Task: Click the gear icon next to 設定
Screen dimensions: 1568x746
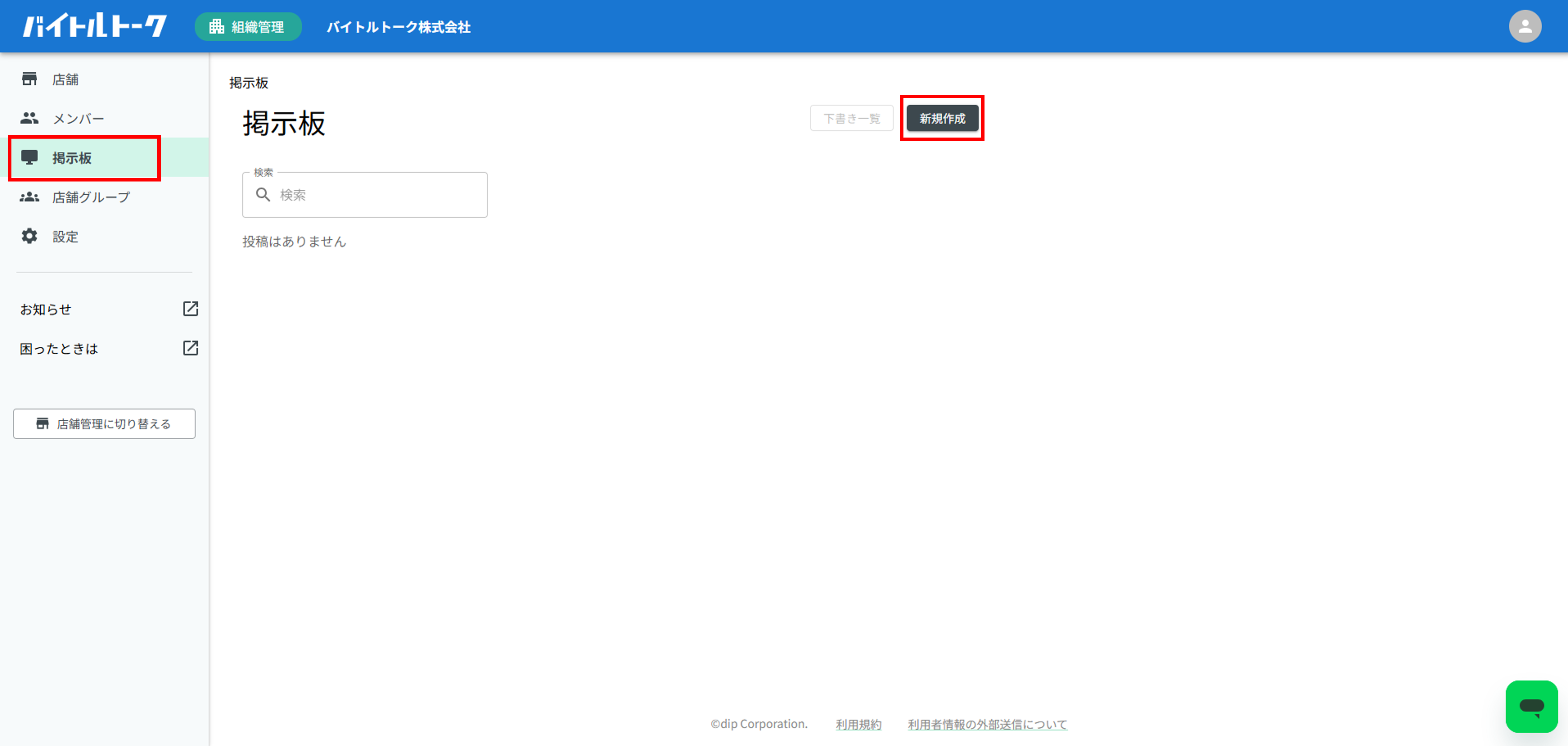Action: pyautogui.click(x=29, y=236)
